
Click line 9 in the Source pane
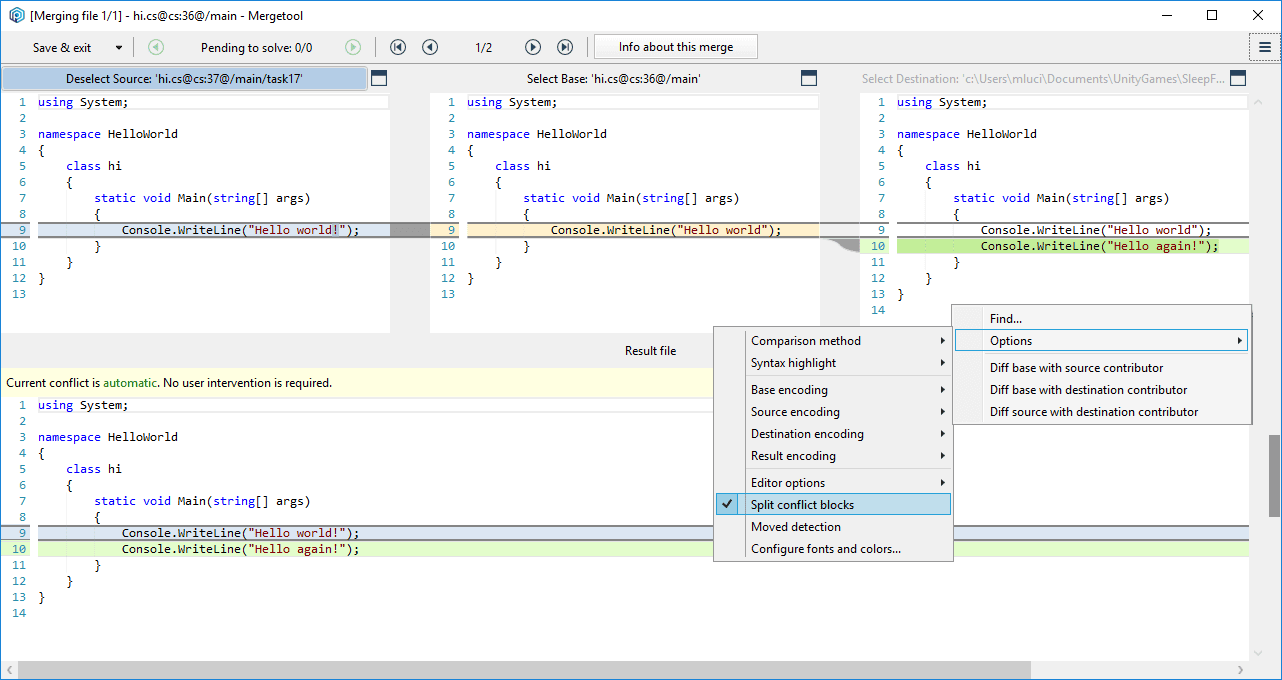click(213, 230)
